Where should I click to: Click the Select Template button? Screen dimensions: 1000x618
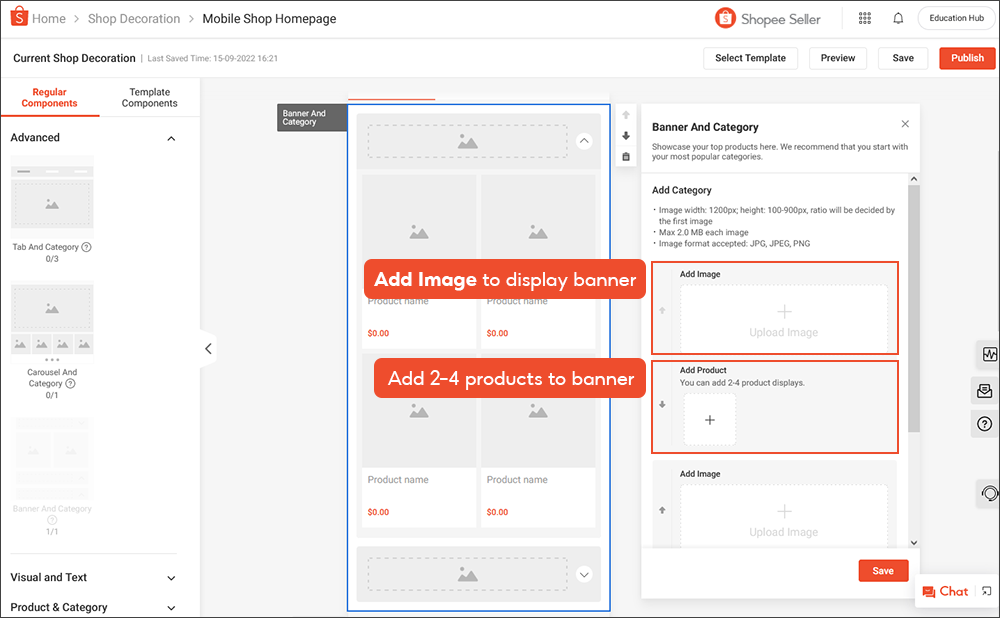(x=750, y=58)
